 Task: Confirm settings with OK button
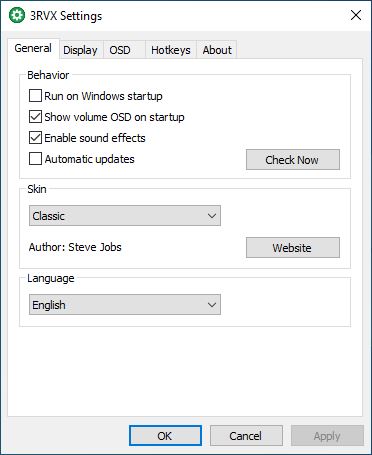pyautogui.click(x=165, y=435)
